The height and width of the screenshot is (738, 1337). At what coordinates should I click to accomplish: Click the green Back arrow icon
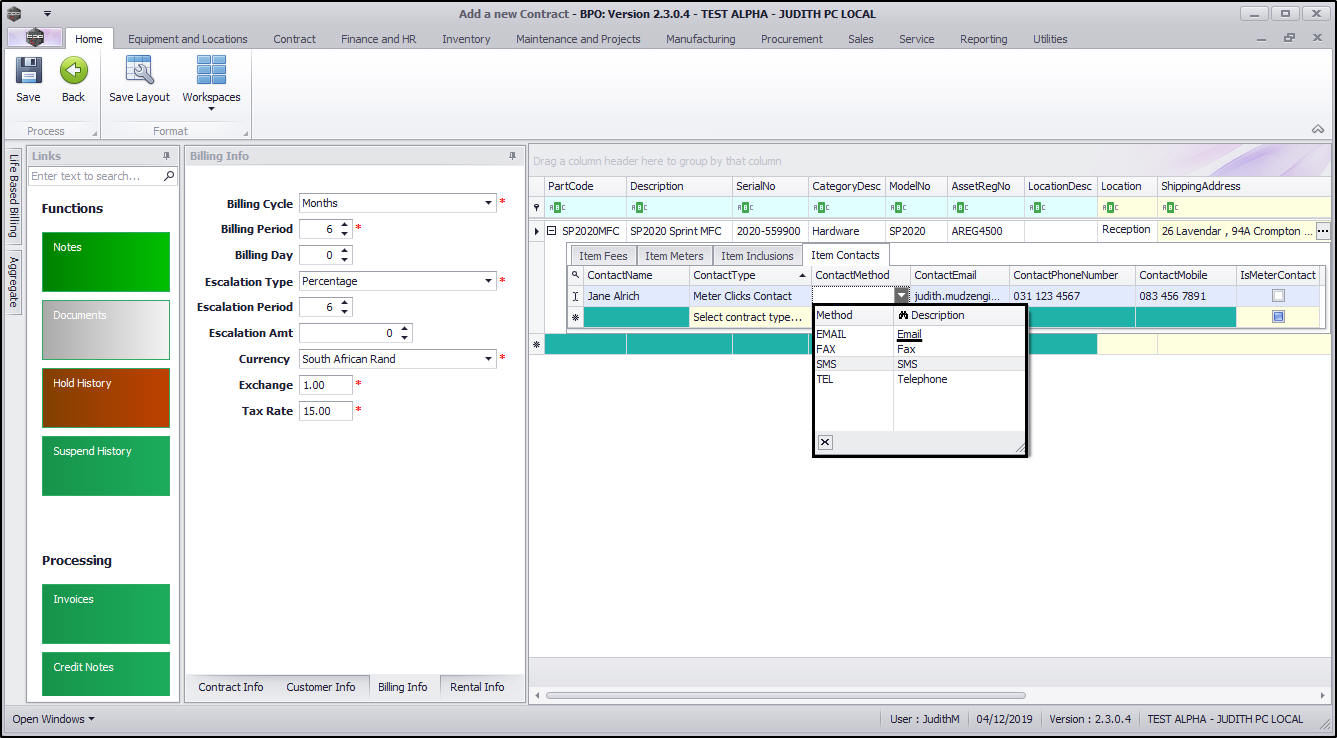point(73,71)
